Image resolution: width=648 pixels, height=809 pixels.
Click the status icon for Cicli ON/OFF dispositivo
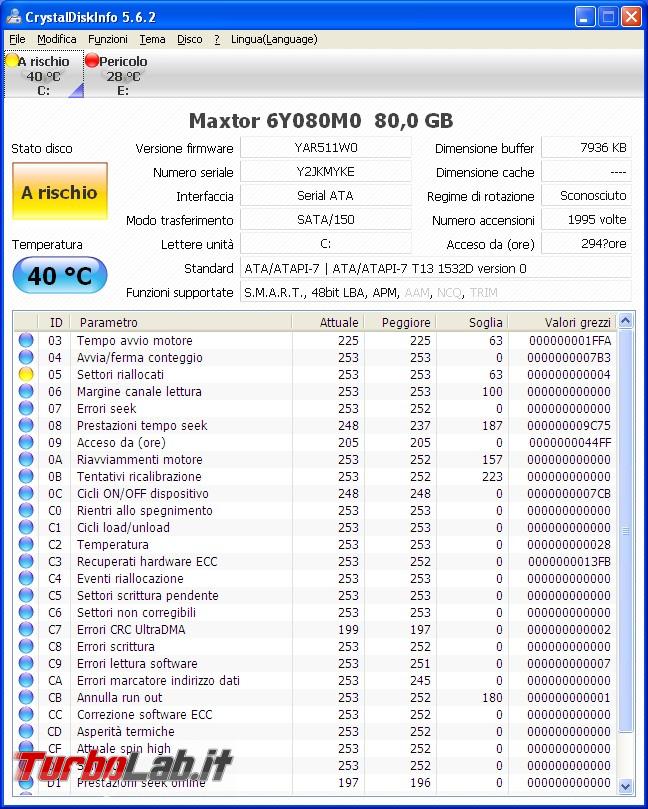coord(26,493)
